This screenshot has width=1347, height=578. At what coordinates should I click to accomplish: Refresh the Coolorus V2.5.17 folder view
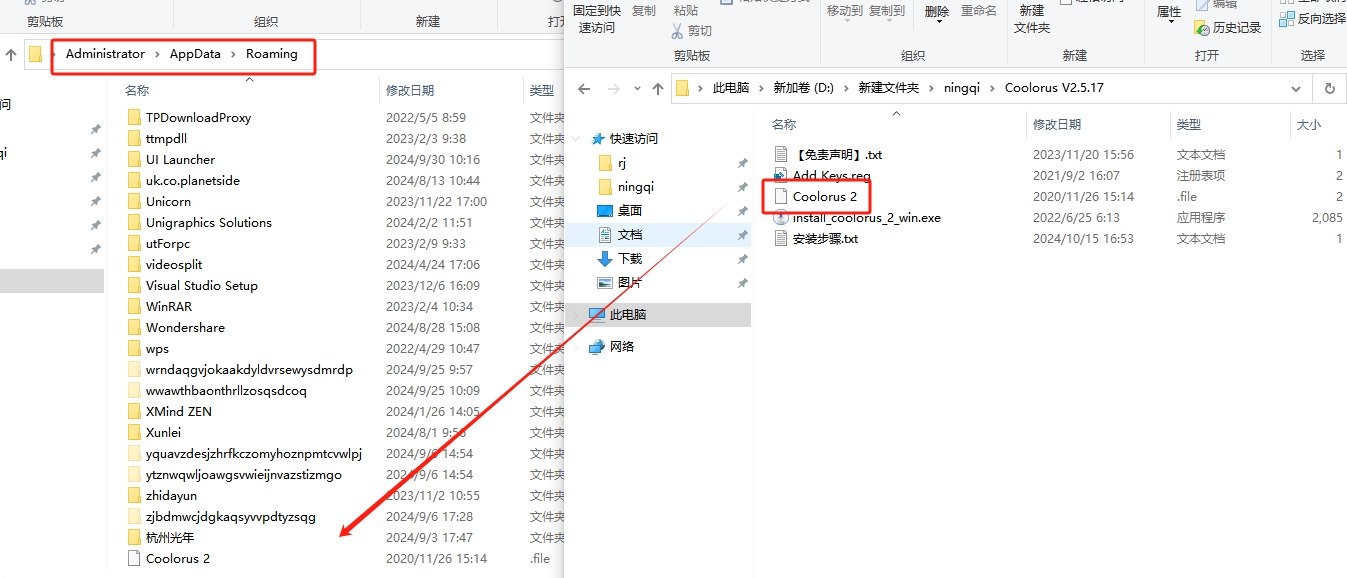pyautogui.click(x=1329, y=88)
